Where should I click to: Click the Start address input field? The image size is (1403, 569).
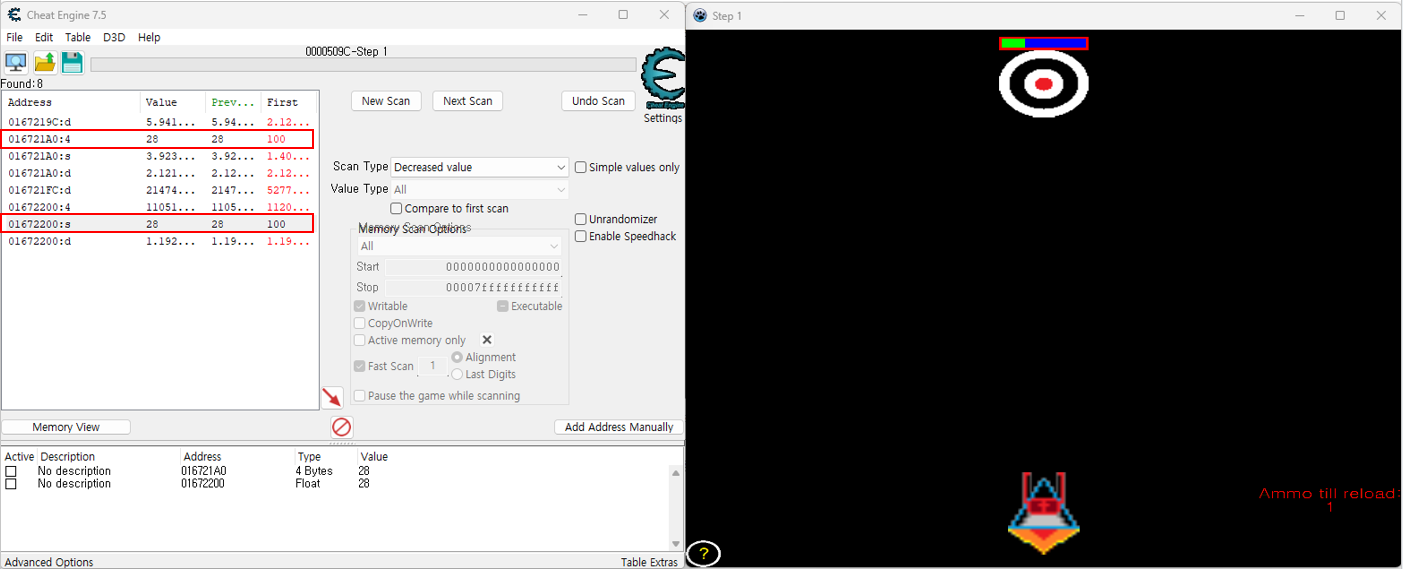tap(473, 267)
